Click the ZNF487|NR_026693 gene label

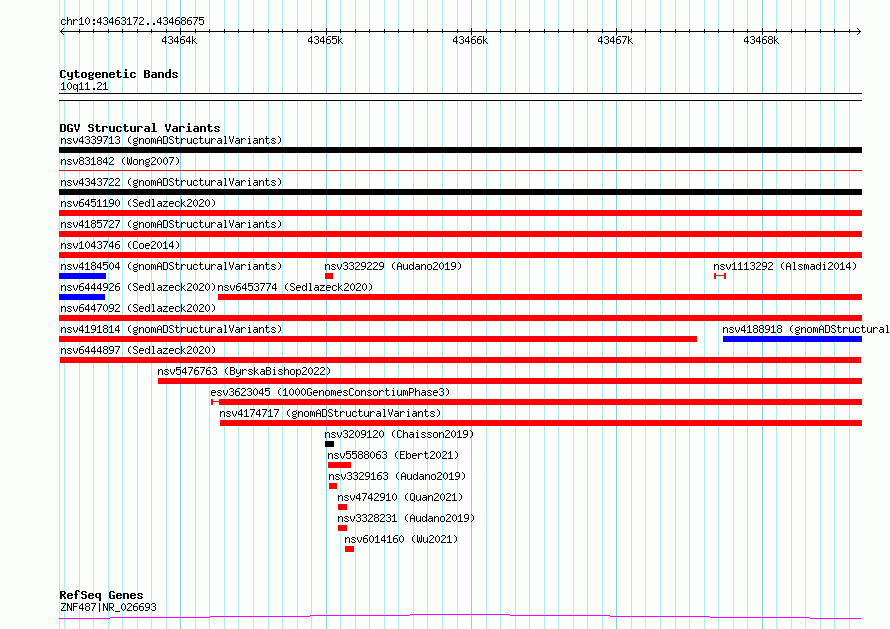point(108,607)
